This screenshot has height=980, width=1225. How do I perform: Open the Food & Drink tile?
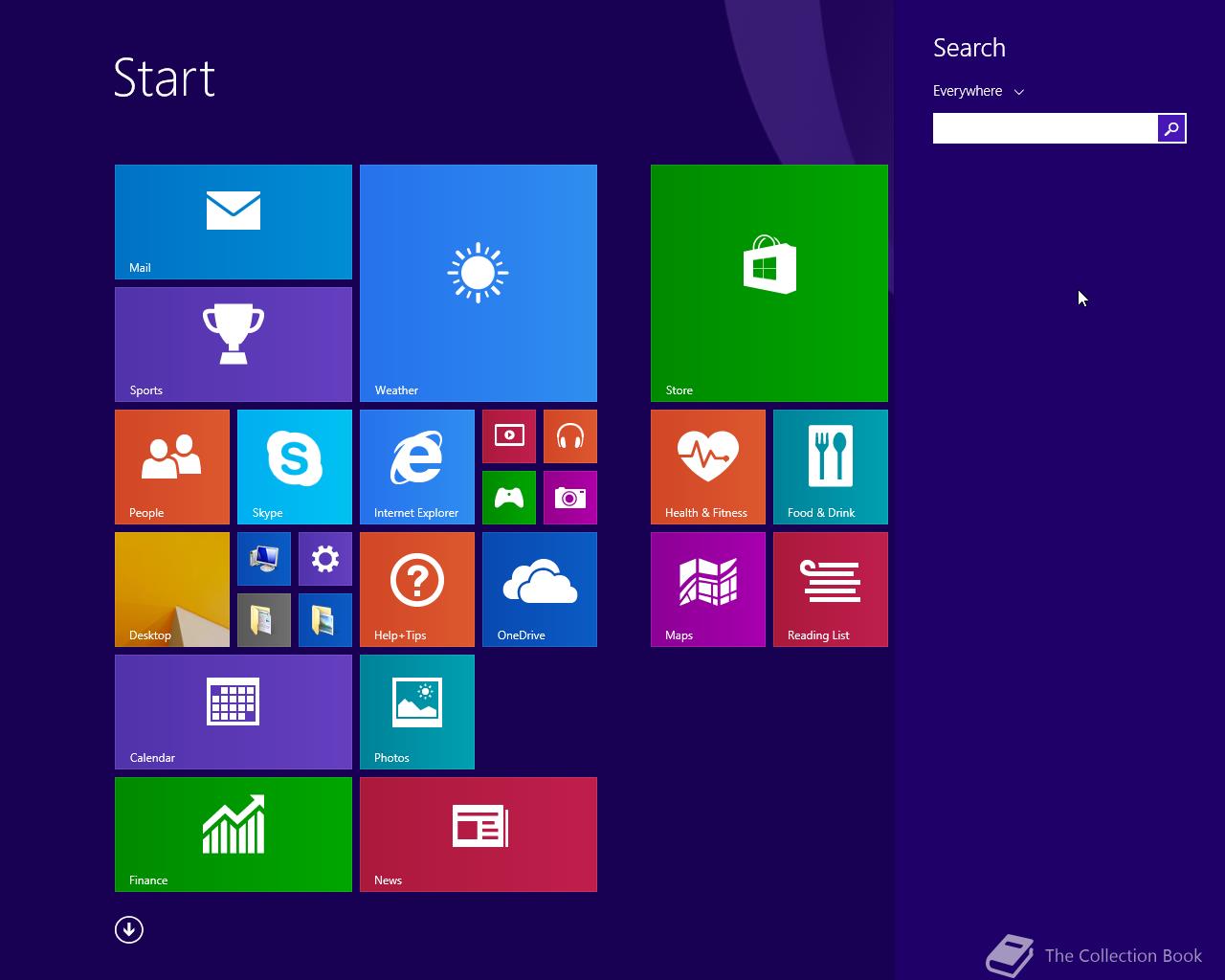(831, 467)
